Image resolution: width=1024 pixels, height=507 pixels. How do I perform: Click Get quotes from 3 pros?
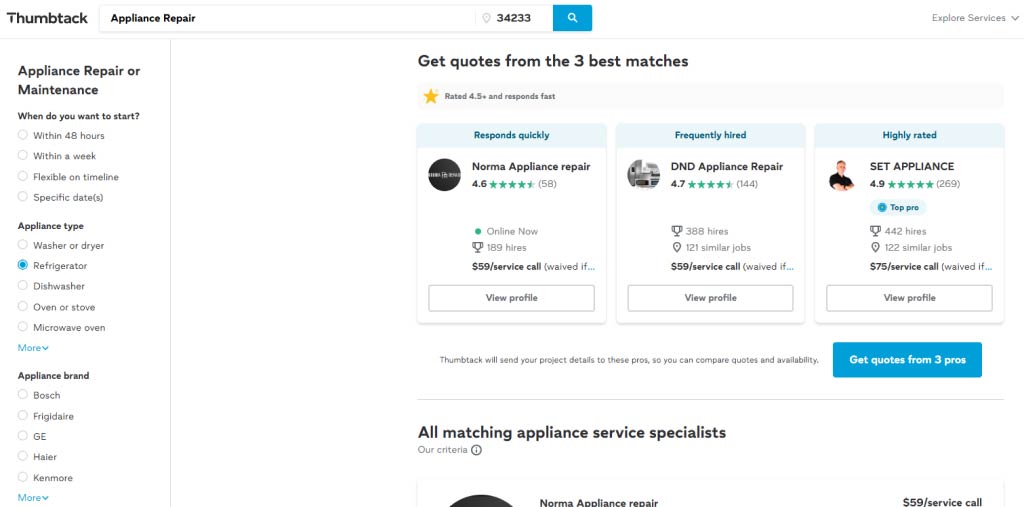click(907, 360)
